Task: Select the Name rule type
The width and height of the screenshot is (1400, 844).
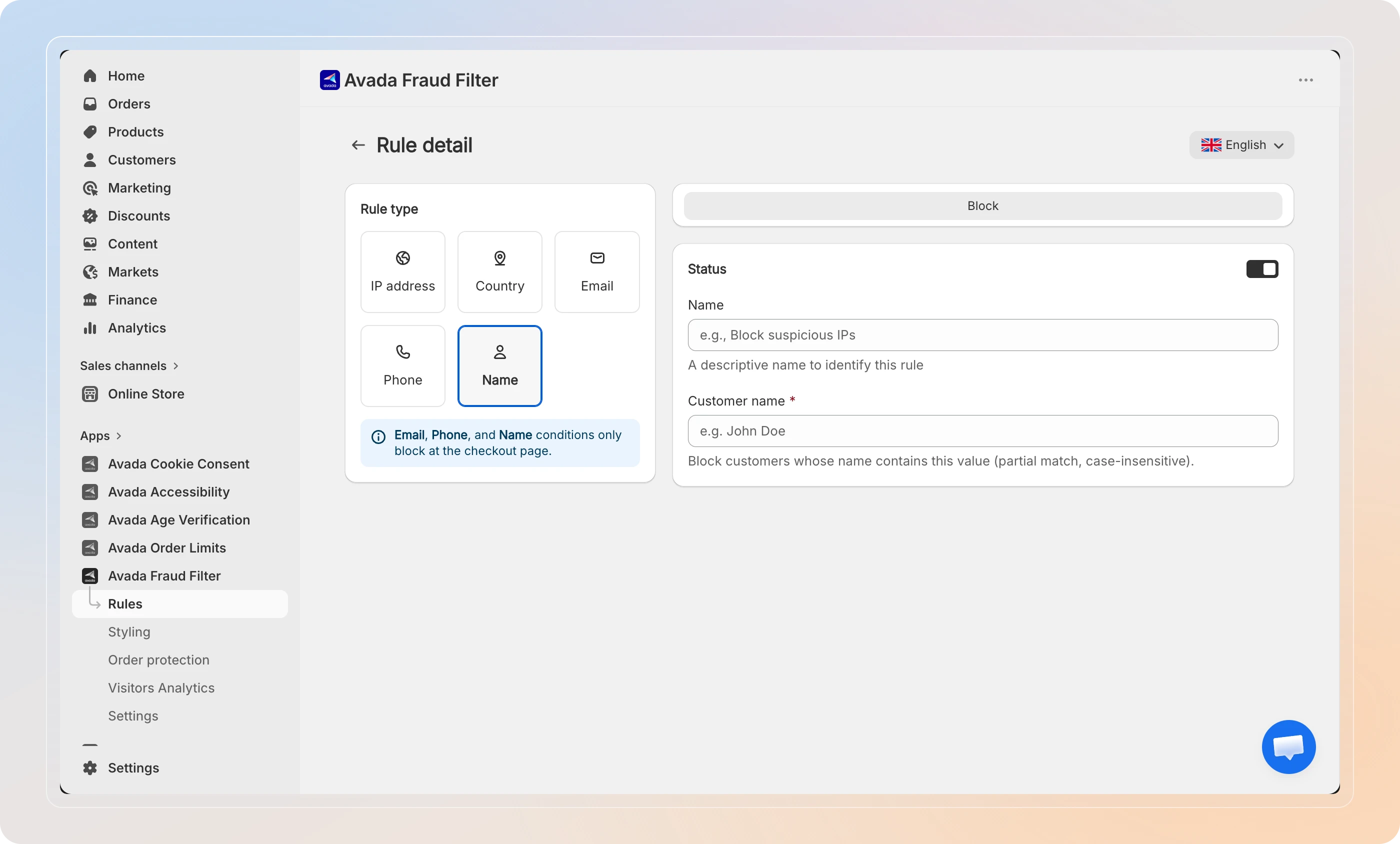Action: pyautogui.click(x=500, y=365)
